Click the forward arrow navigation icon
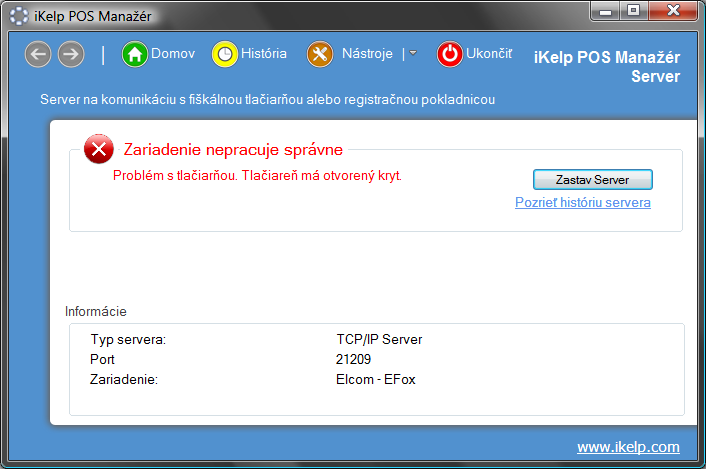 (71, 54)
